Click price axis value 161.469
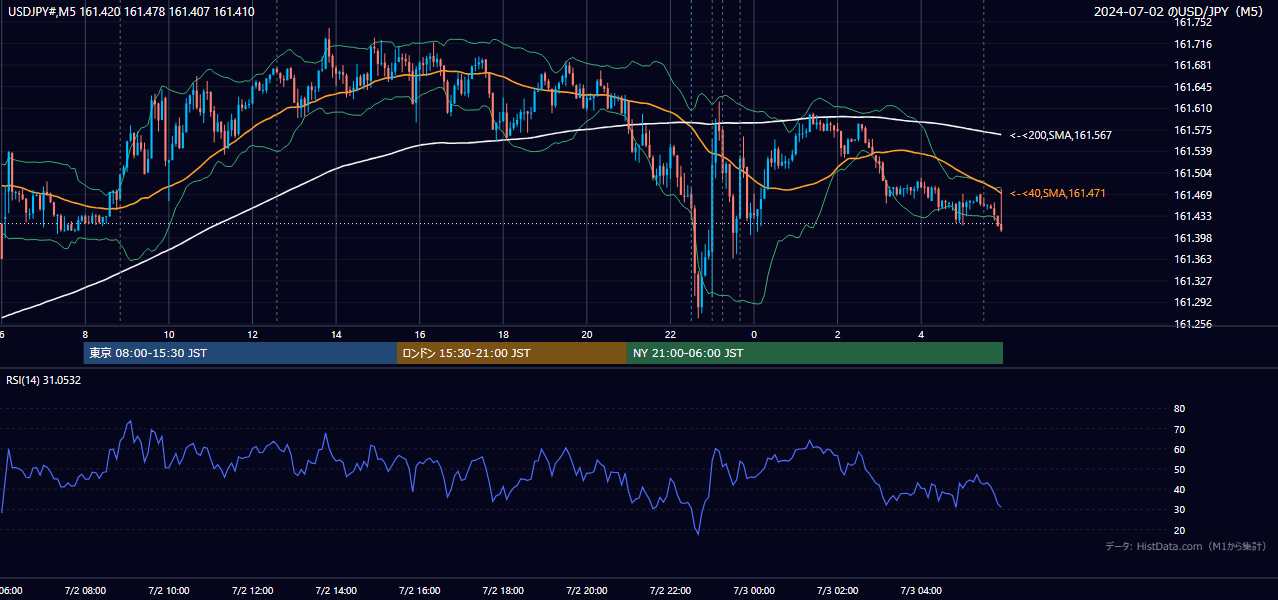Image resolution: width=1278 pixels, height=600 pixels. click(x=1192, y=195)
